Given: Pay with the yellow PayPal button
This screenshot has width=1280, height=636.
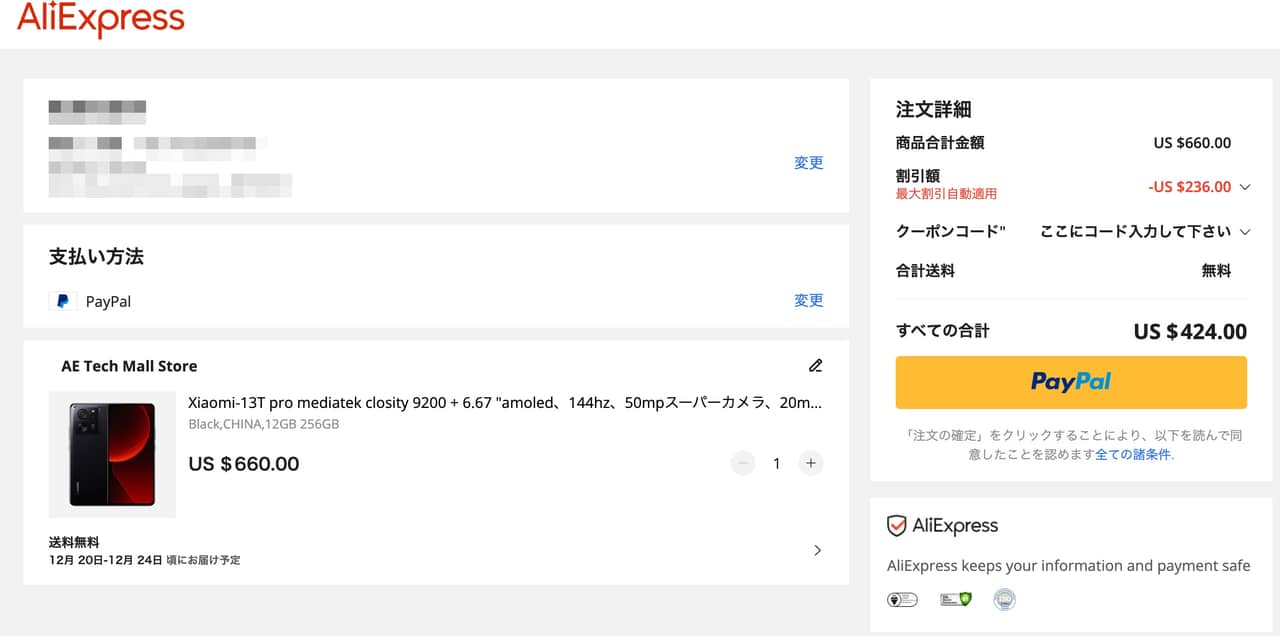Looking at the screenshot, I should coord(1071,382).
